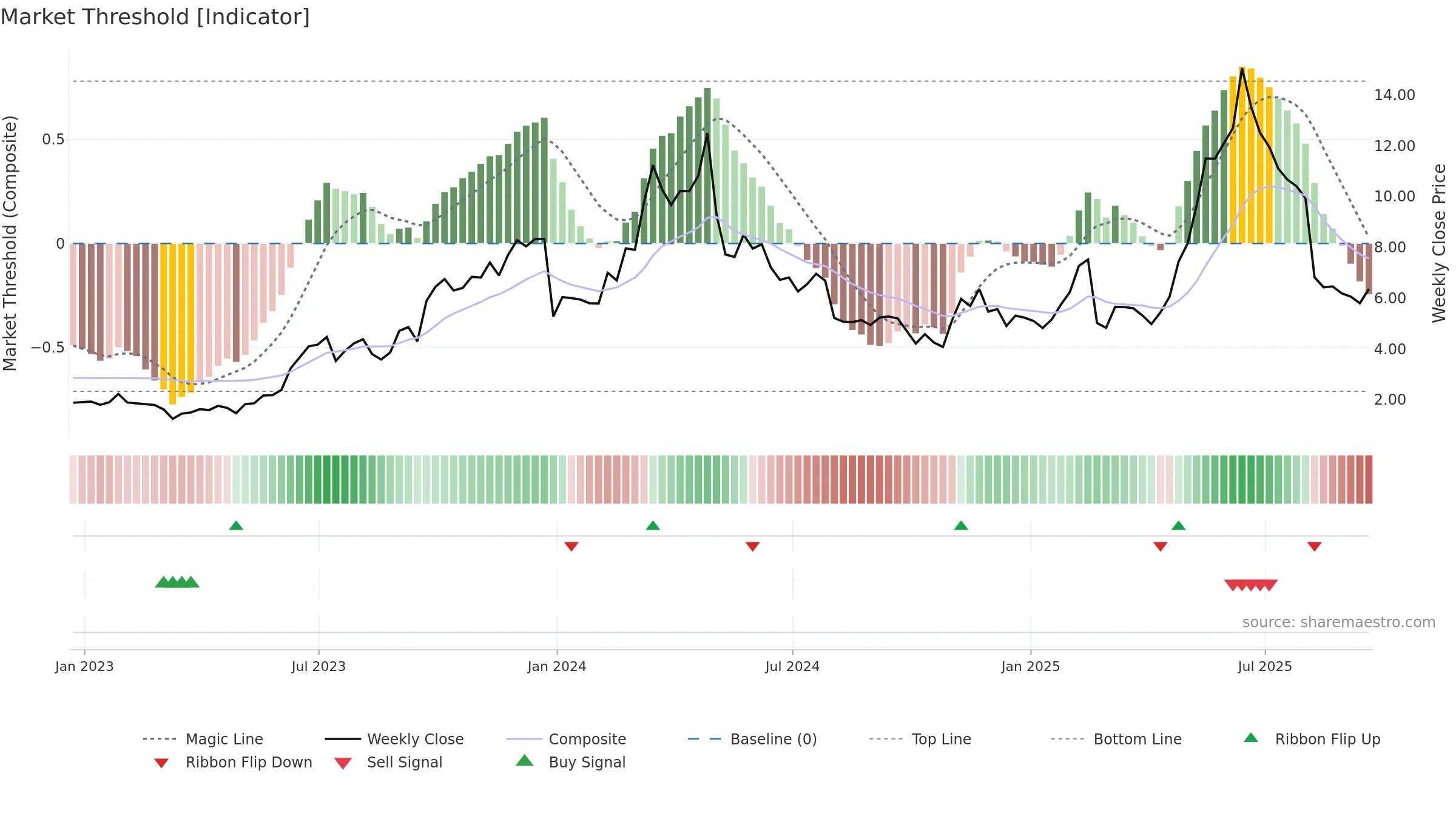Click the ribbon flip up marker in late 2024
1456x819 pixels.
961,525
